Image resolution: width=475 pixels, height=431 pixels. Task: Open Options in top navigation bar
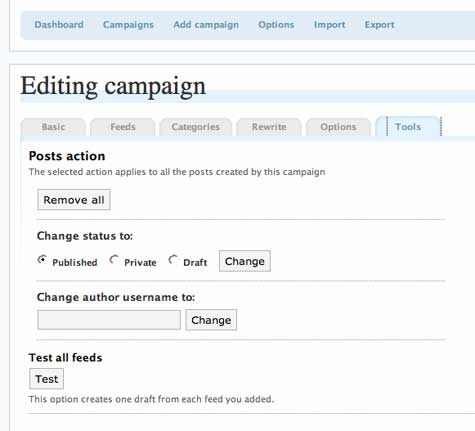click(x=276, y=25)
